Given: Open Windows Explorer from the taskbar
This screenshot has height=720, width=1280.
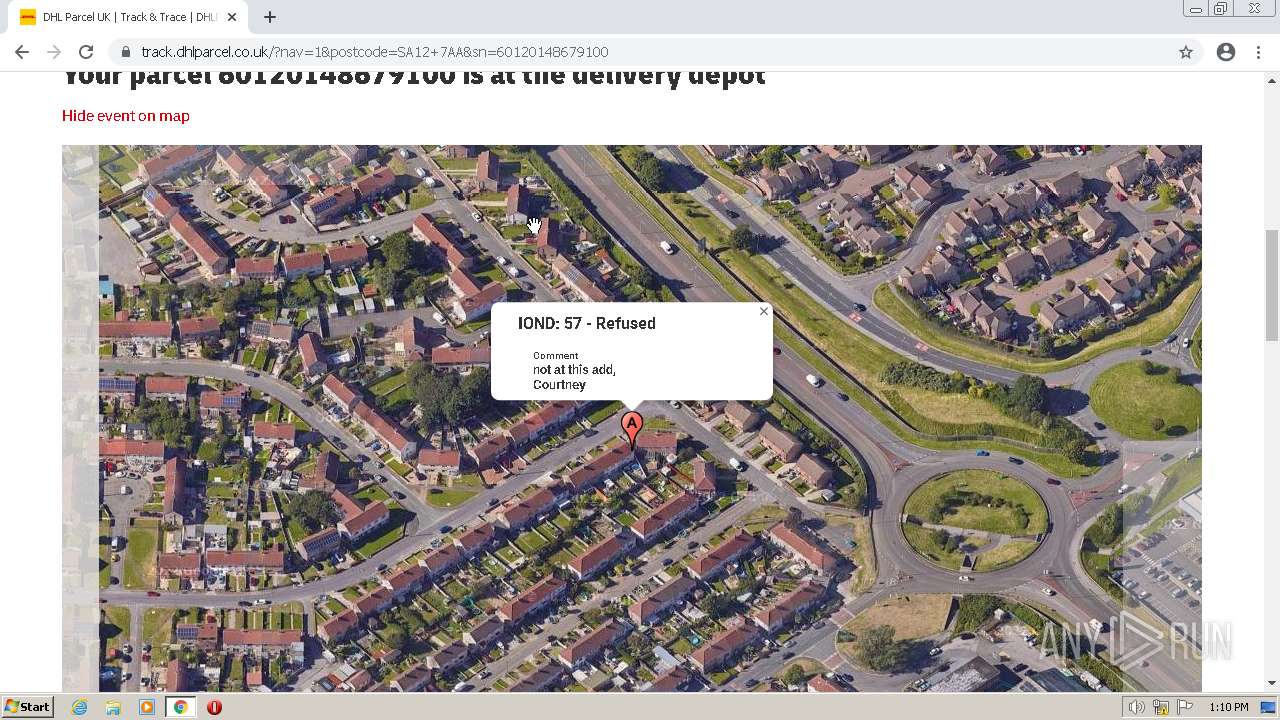Looking at the screenshot, I should tap(113, 707).
